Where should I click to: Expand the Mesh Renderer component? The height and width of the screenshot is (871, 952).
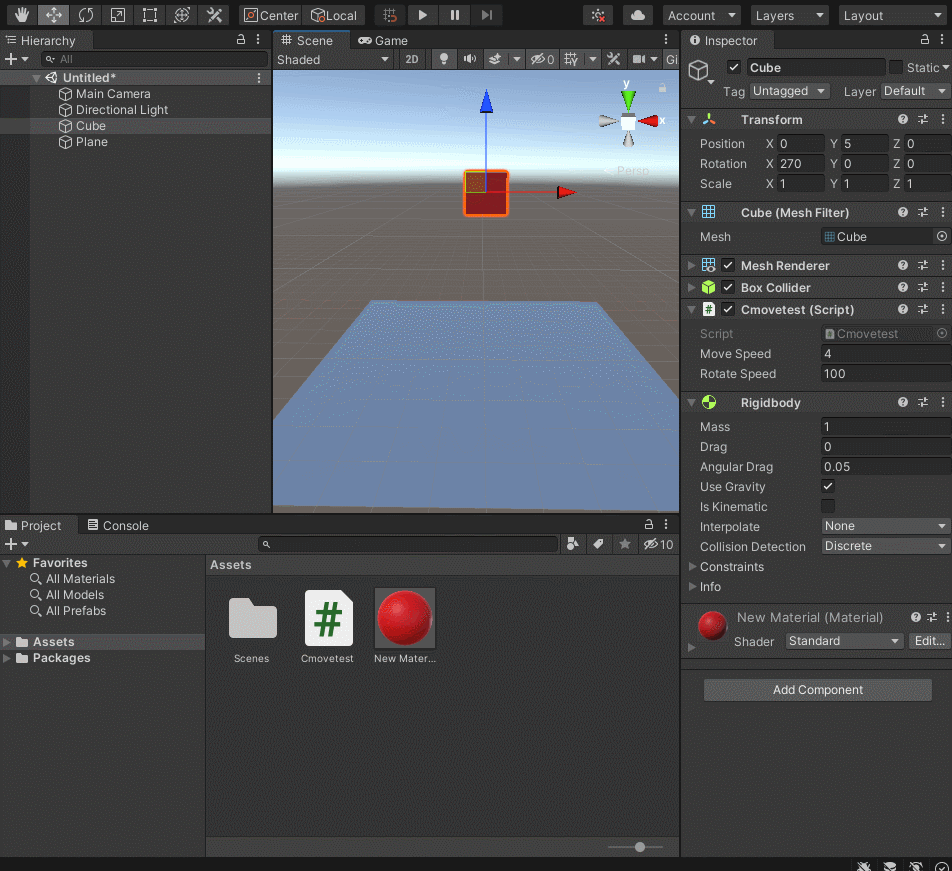(692, 265)
